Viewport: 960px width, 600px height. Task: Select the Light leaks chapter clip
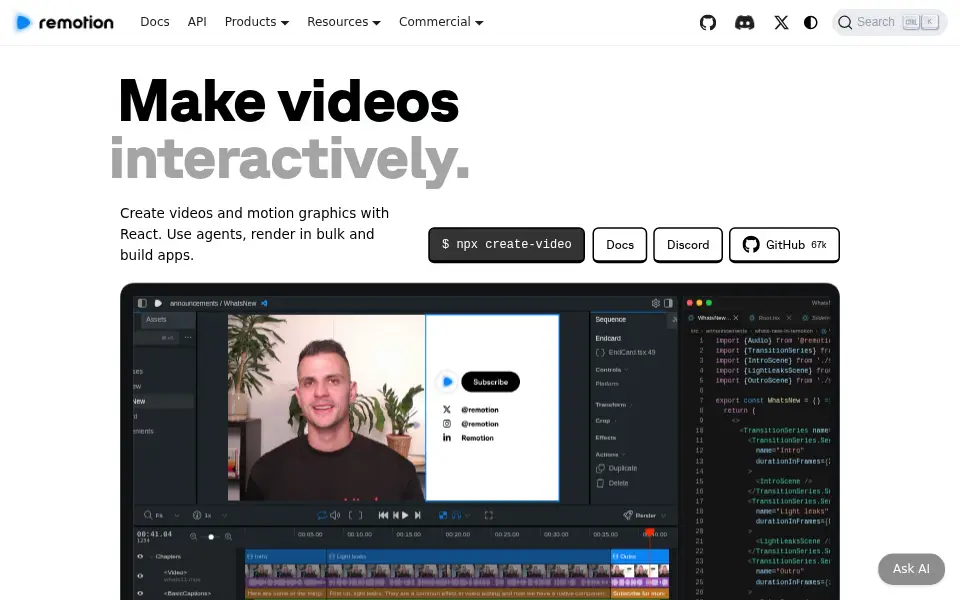click(468, 557)
